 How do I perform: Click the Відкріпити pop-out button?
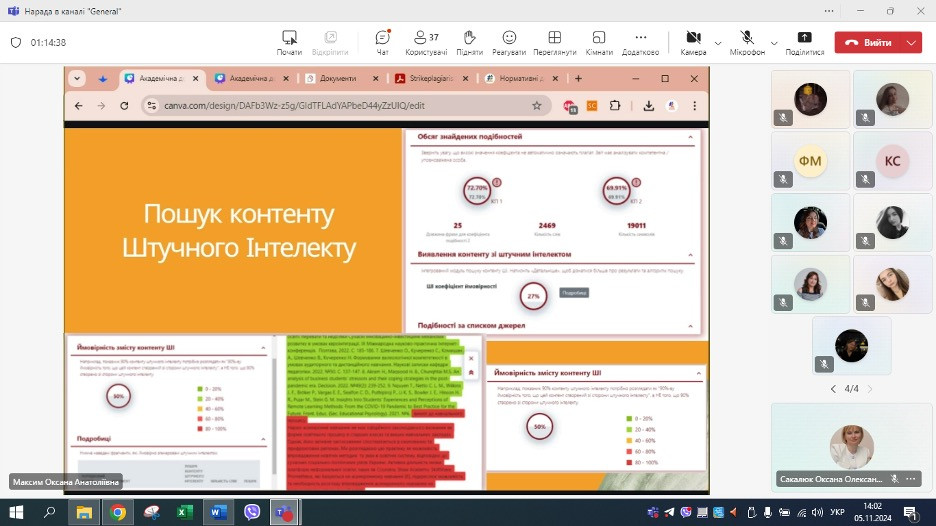pos(330,43)
